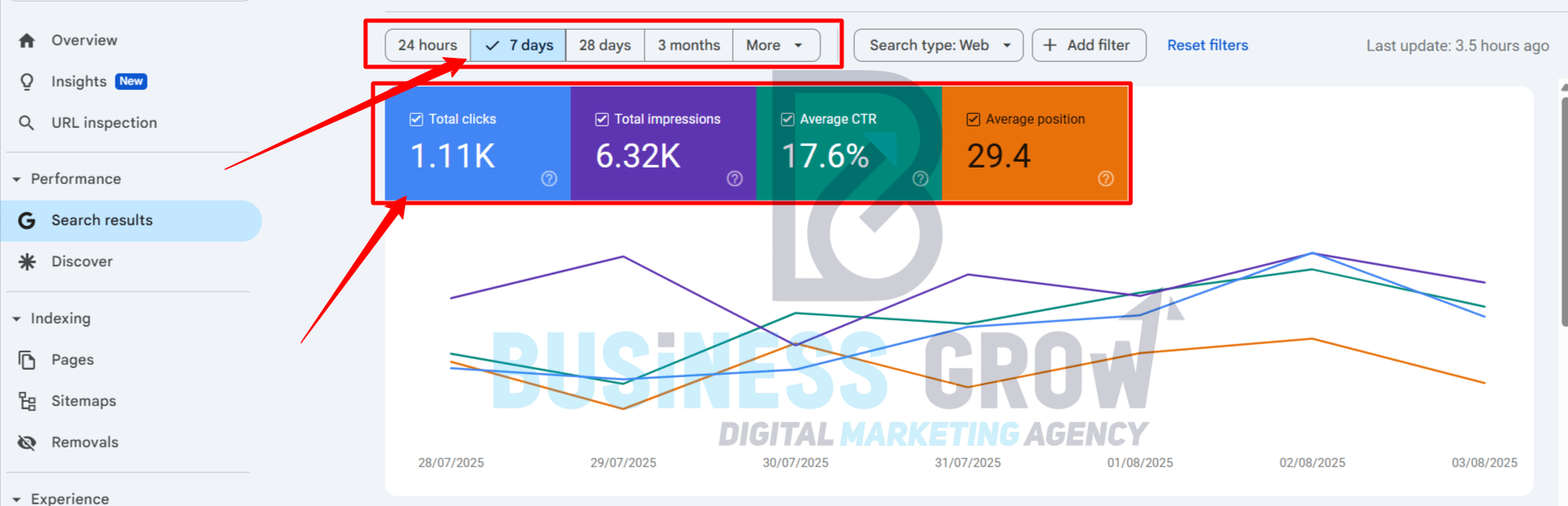Select the 3 months date range
The height and width of the screenshot is (506, 1568).
click(x=689, y=45)
